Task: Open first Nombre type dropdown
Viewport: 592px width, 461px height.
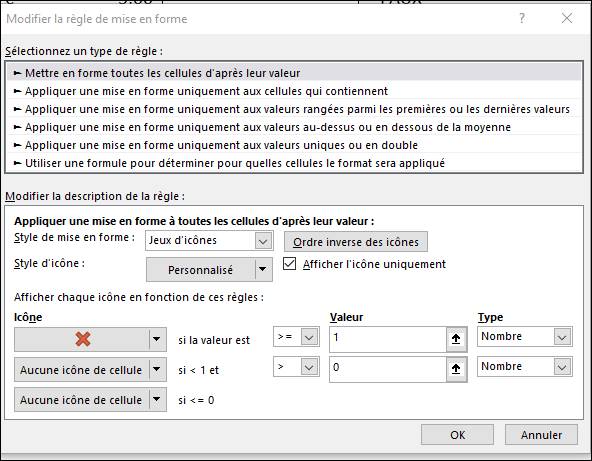Action: coord(525,336)
